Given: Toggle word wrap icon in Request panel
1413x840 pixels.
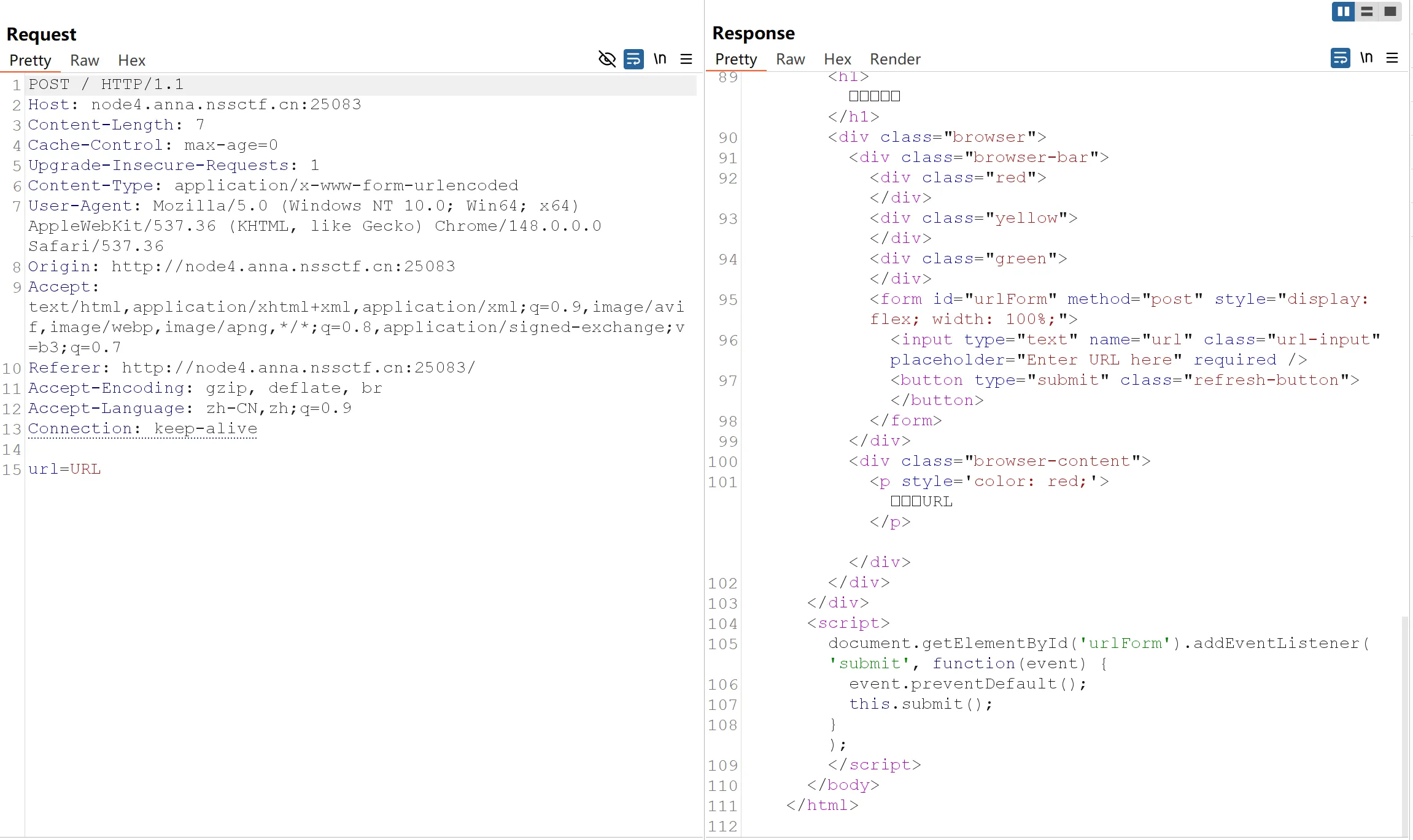Looking at the screenshot, I should pyautogui.click(x=633, y=59).
